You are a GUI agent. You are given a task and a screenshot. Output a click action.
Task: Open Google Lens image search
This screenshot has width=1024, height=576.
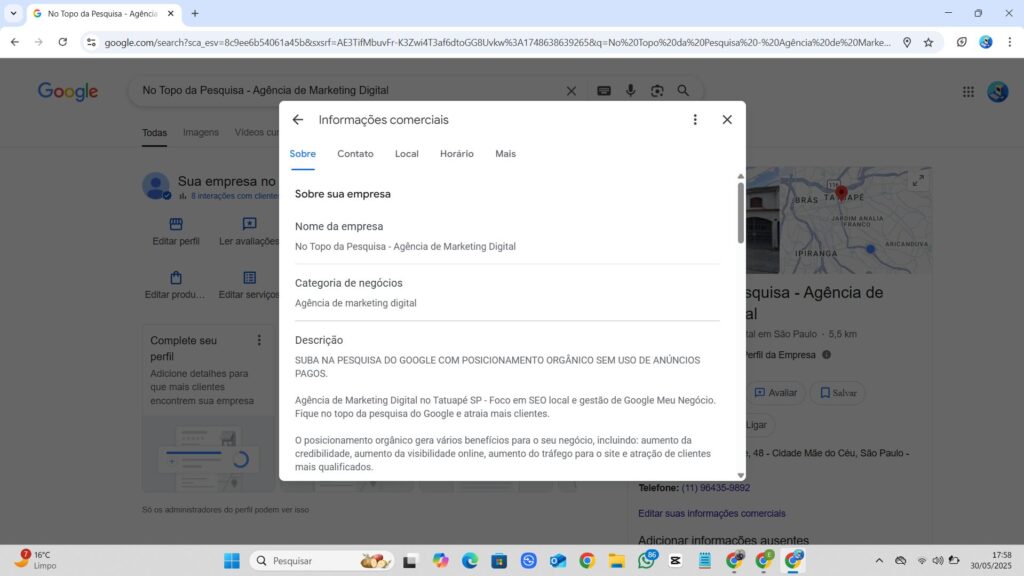[x=657, y=90]
